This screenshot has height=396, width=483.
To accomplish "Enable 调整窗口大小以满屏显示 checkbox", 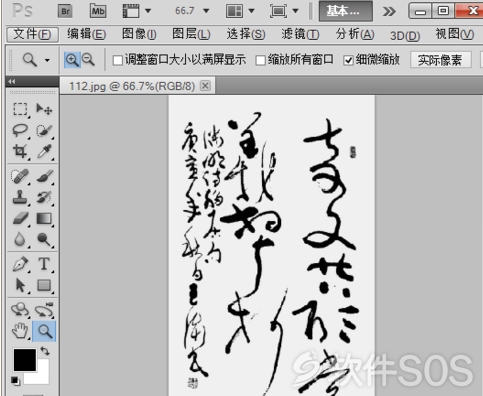I will pyautogui.click(x=117, y=61).
